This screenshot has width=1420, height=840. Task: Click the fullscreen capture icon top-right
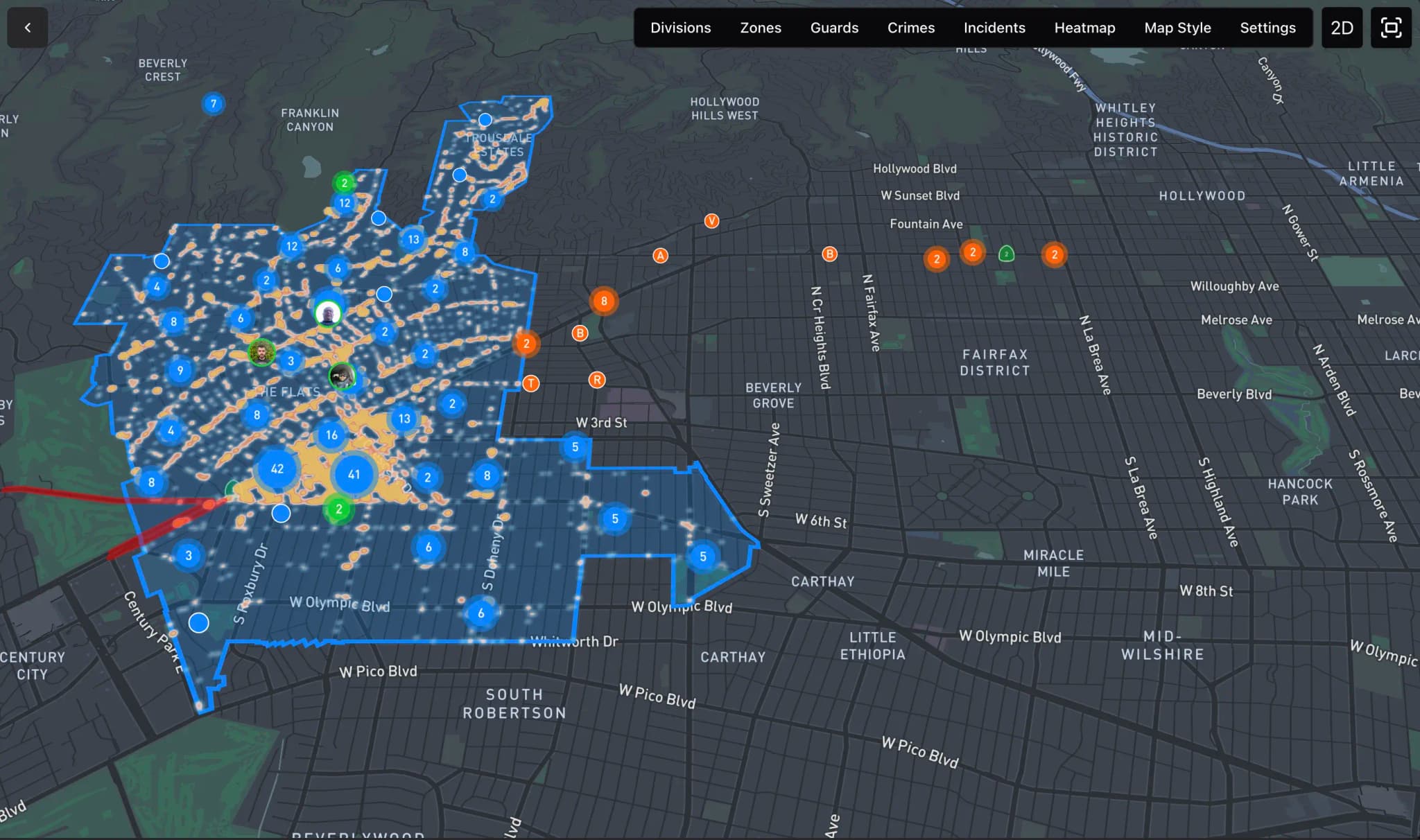click(1391, 28)
